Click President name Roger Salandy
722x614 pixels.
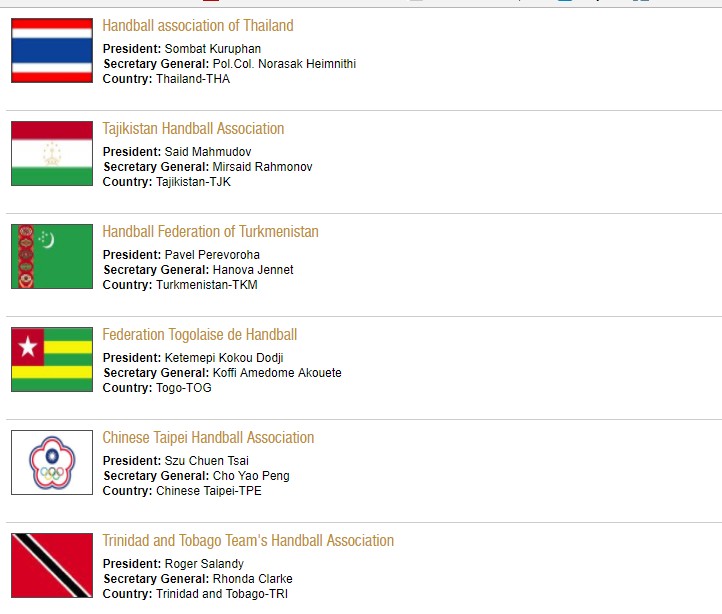click(x=204, y=564)
